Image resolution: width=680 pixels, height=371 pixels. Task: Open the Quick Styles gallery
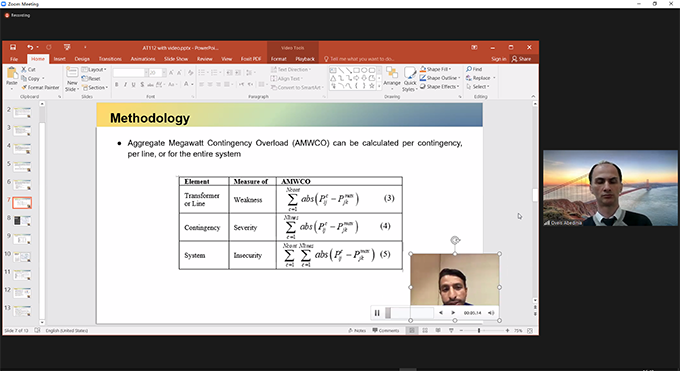[x=410, y=79]
